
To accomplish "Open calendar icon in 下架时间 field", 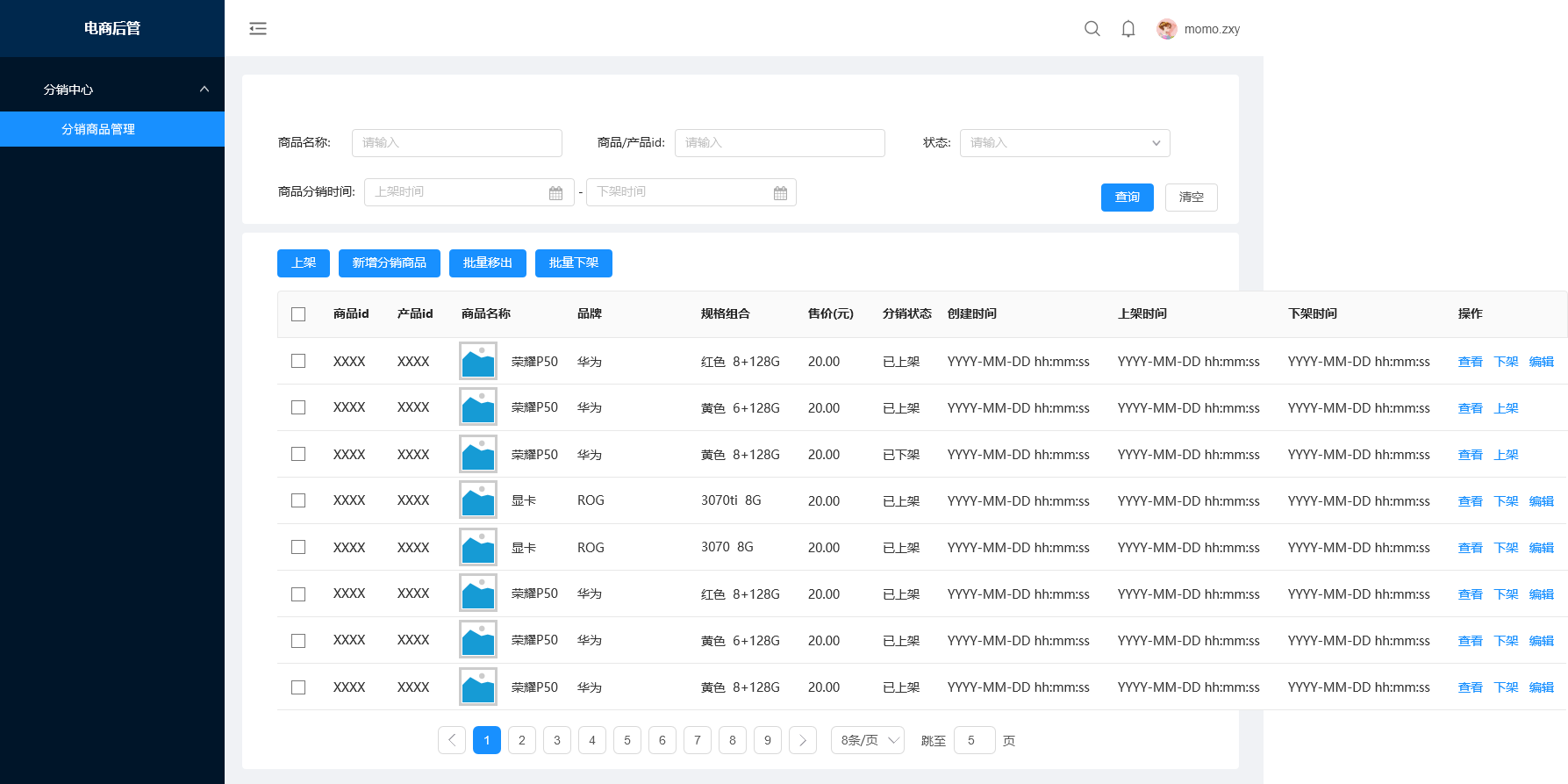I will [780, 193].
